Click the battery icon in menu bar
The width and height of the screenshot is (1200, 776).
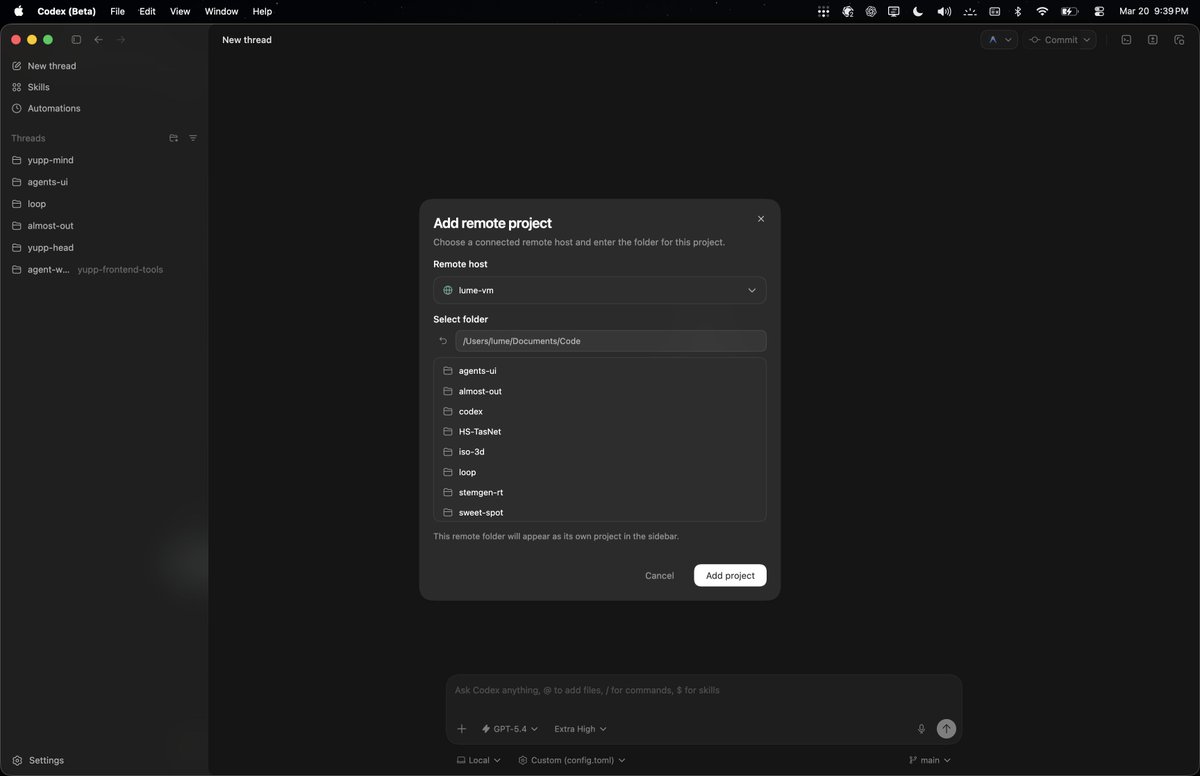pos(1069,11)
